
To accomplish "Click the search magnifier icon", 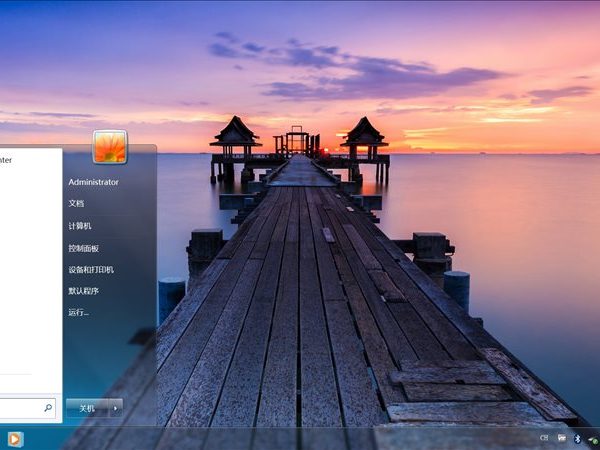I will 48,408.
